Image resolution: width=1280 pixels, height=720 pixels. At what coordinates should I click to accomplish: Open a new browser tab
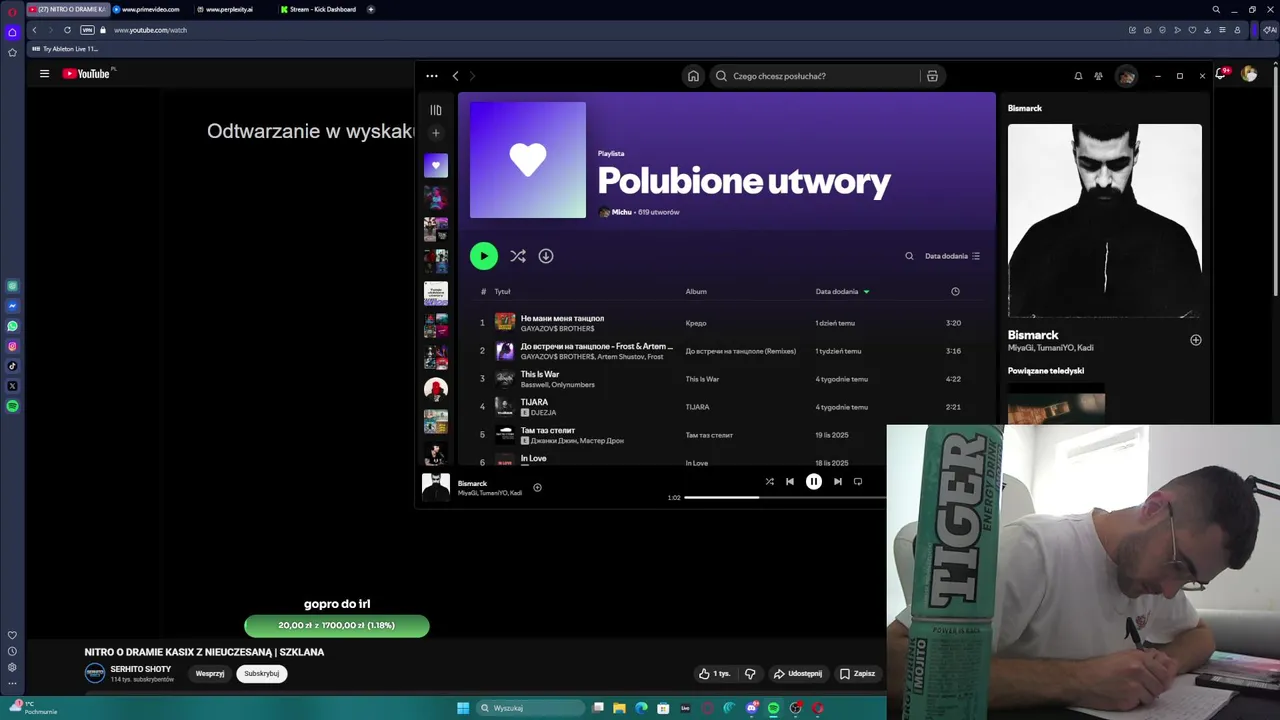371,9
